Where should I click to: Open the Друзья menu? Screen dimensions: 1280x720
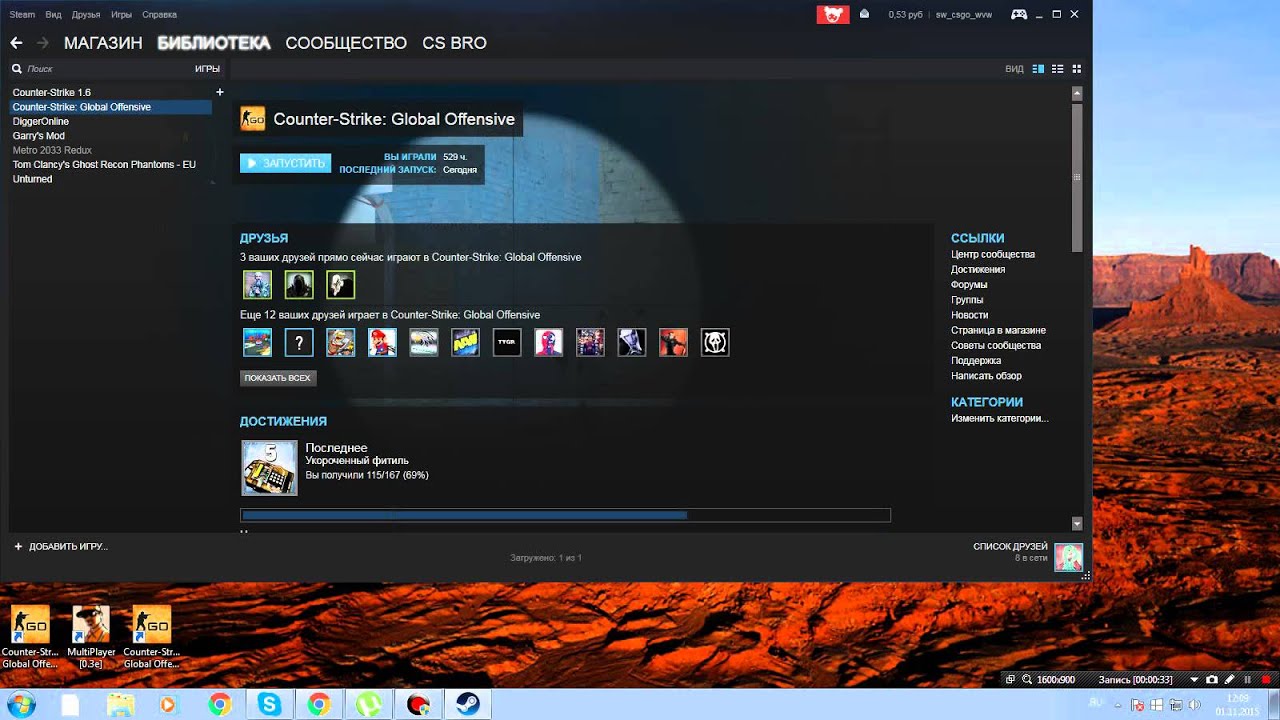coord(86,15)
